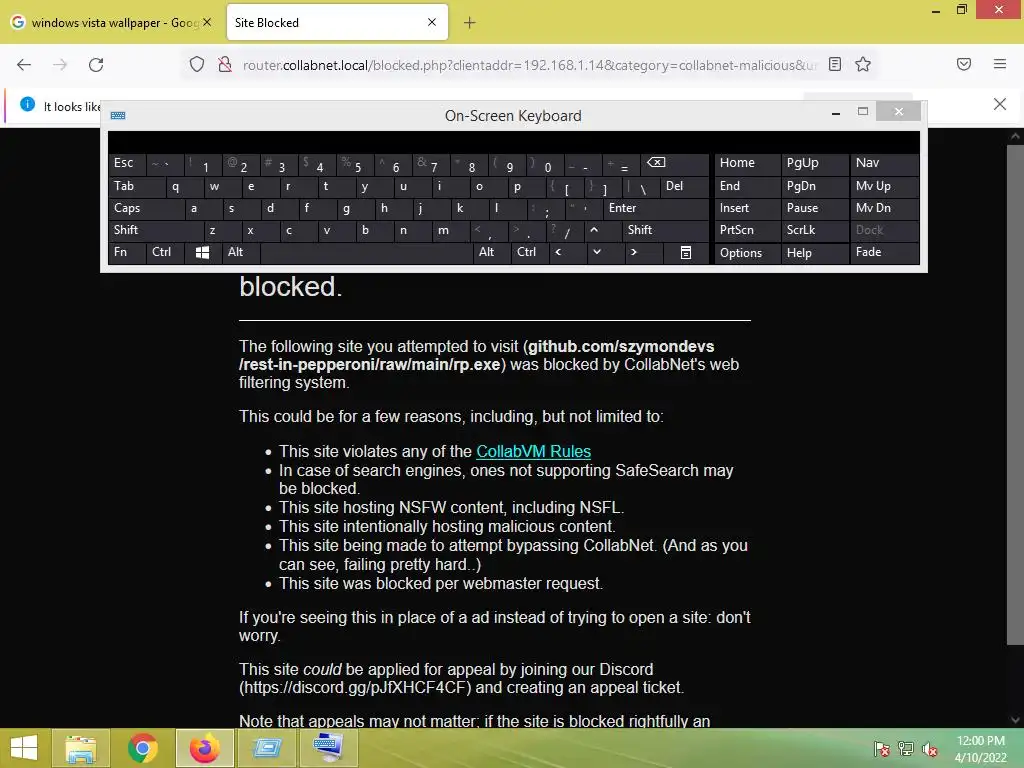Click the On-Screen Keyboard title bar icon
Screen dimensions: 1024x768
(x=118, y=116)
